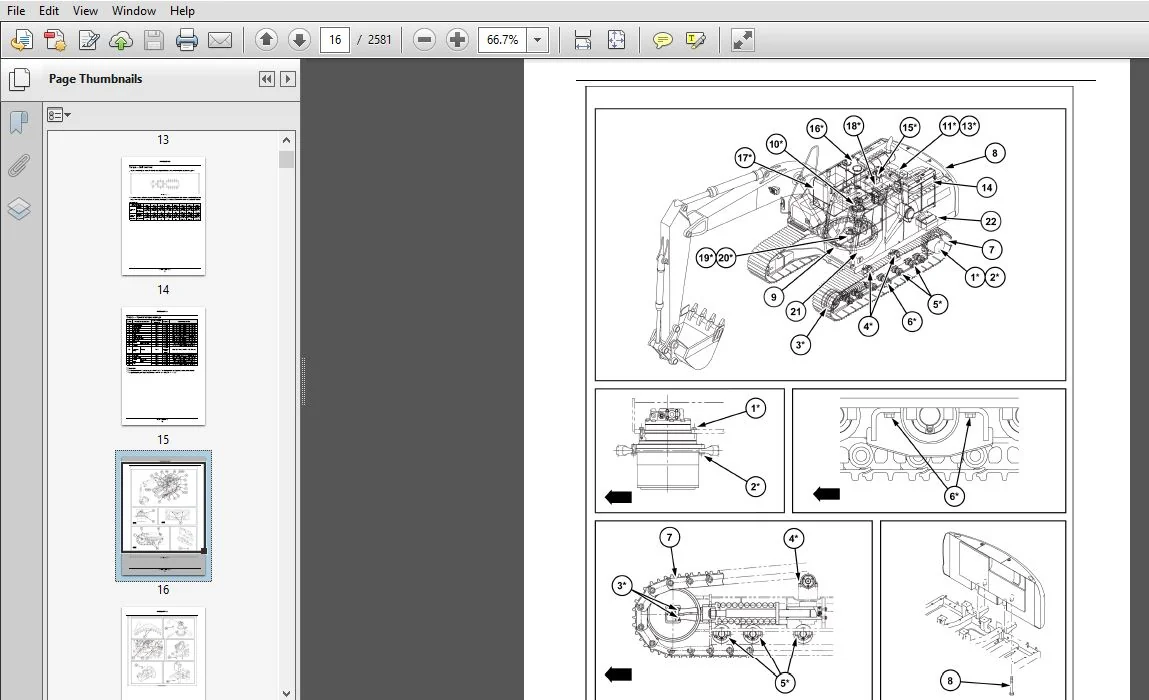The image size is (1149, 700).
Task: Click the thumbnails scrollbar thumb
Action: pyautogui.click(x=287, y=159)
